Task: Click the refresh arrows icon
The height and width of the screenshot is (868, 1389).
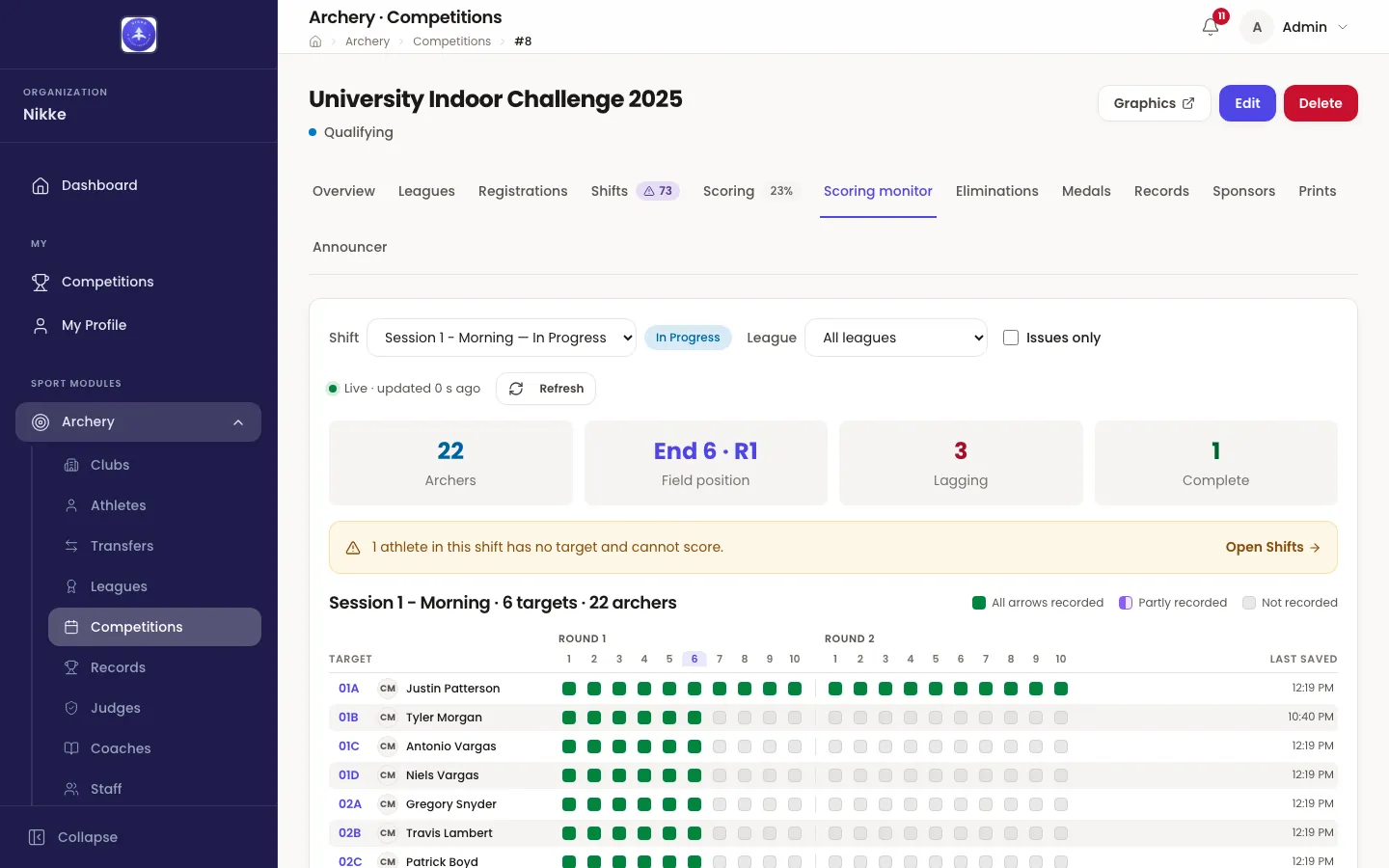Action: click(x=516, y=389)
